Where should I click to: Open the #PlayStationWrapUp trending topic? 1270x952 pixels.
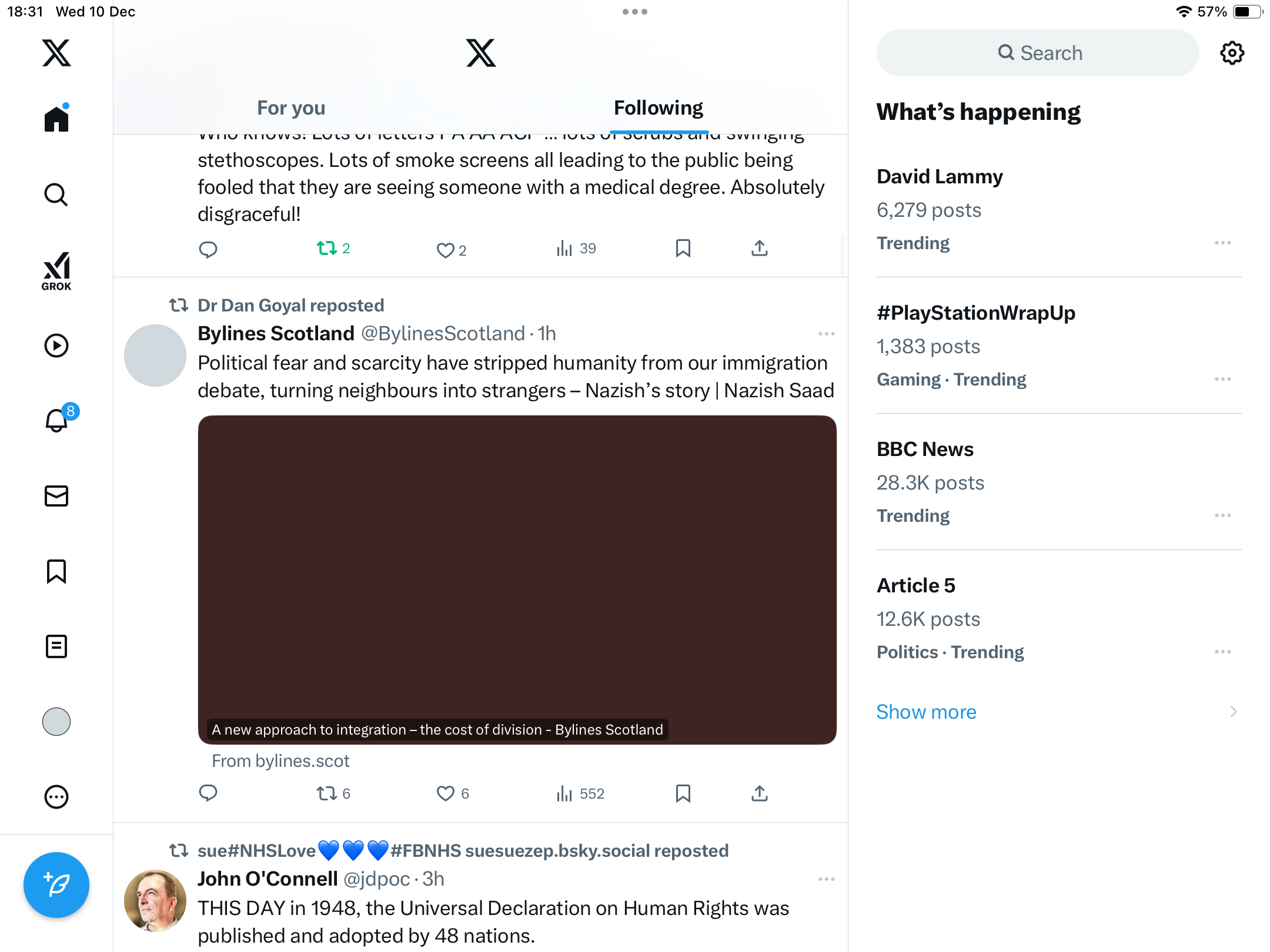[975, 313]
